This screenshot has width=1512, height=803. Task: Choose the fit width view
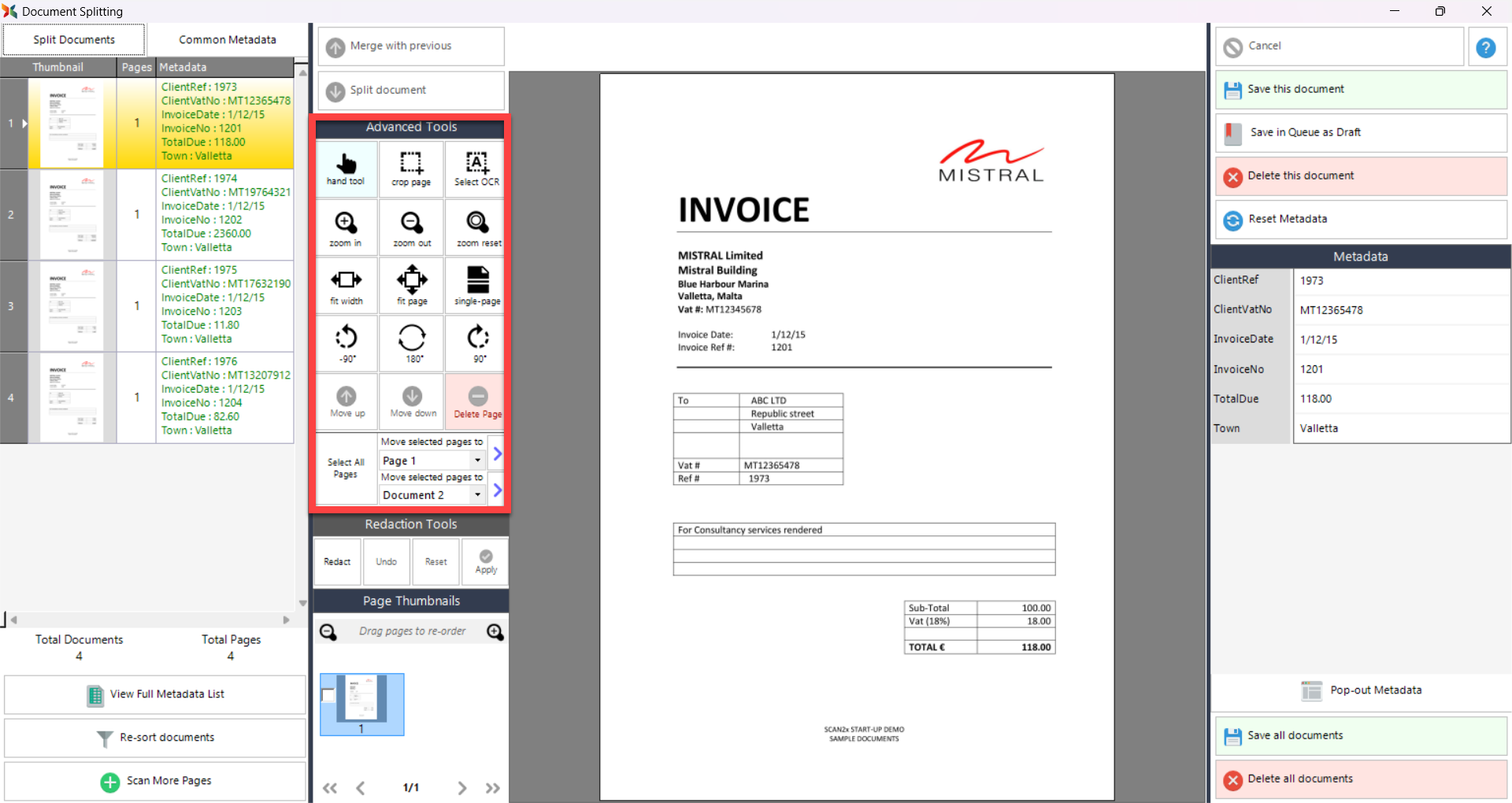click(346, 285)
